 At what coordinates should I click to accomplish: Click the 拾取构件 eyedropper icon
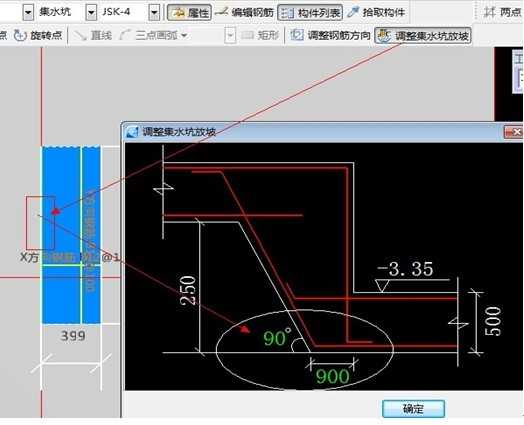pos(353,12)
